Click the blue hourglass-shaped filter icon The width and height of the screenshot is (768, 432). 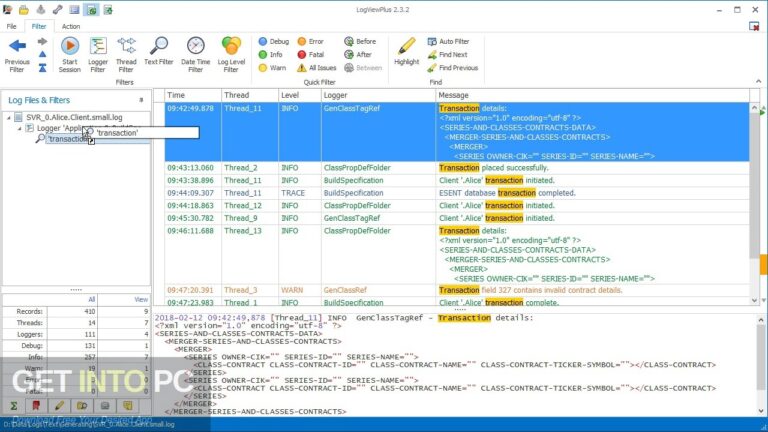tap(43, 68)
